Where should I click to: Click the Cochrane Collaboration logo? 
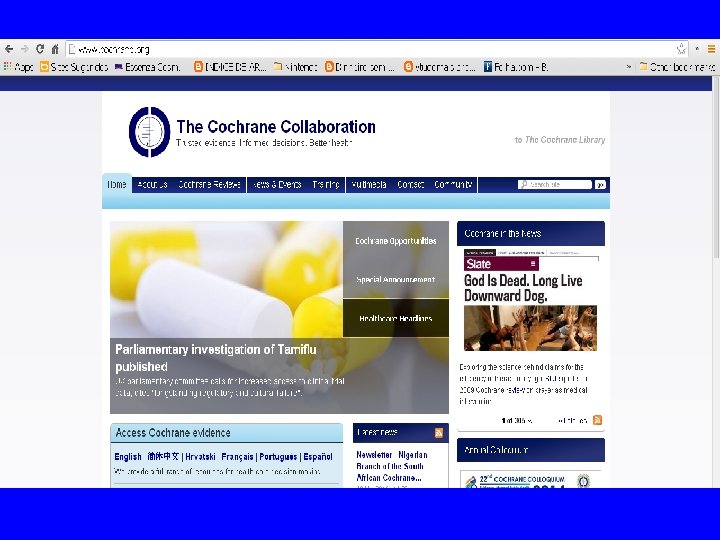[150, 132]
